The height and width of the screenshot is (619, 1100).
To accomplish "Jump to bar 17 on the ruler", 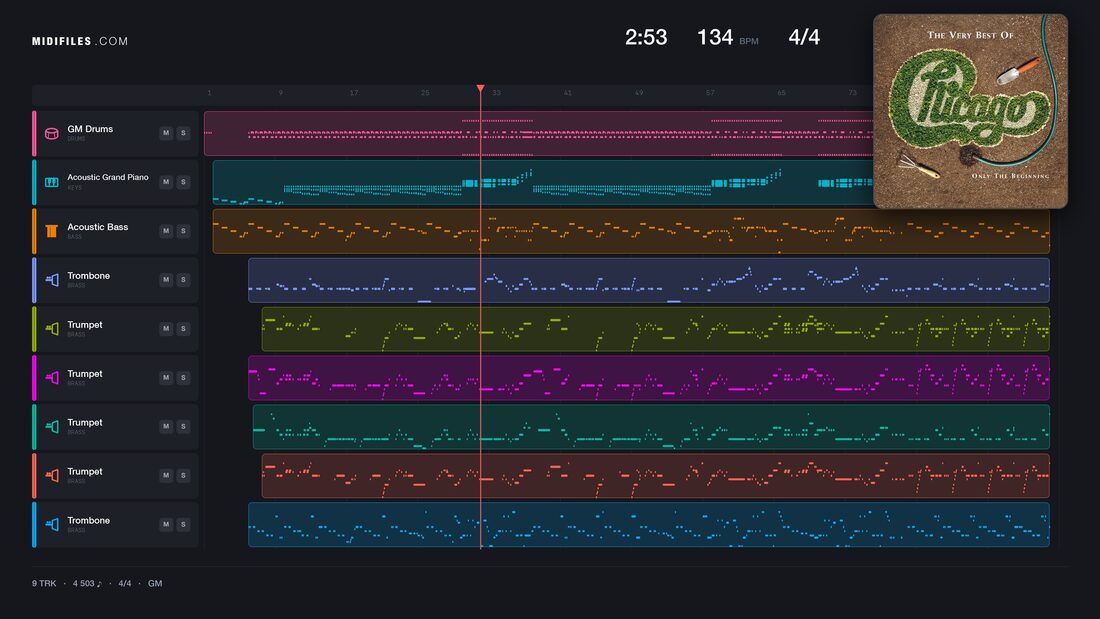I will [354, 93].
